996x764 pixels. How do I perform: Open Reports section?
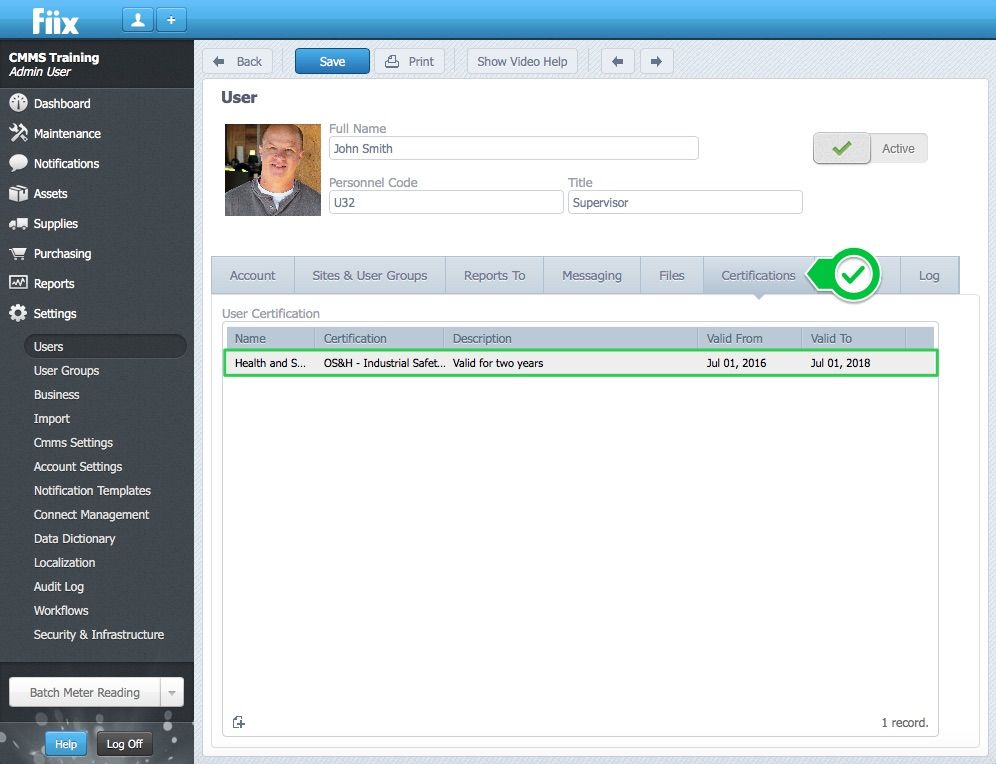53,283
